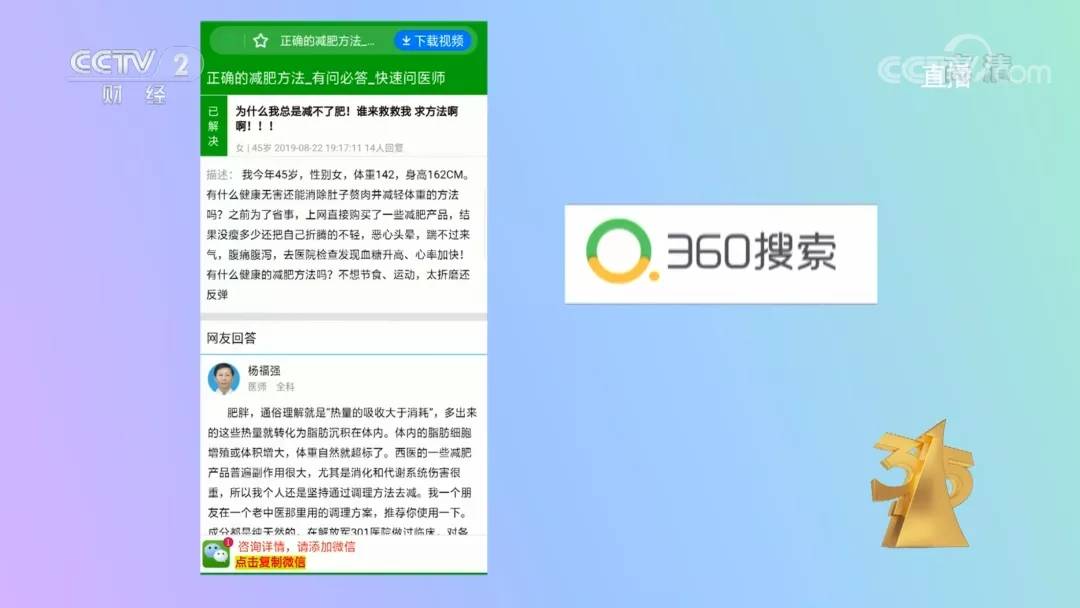The image size is (1080, 608).
Task: Click the green page header 正确的减肥方法_有问必答
Action: (x=326, y=78)
